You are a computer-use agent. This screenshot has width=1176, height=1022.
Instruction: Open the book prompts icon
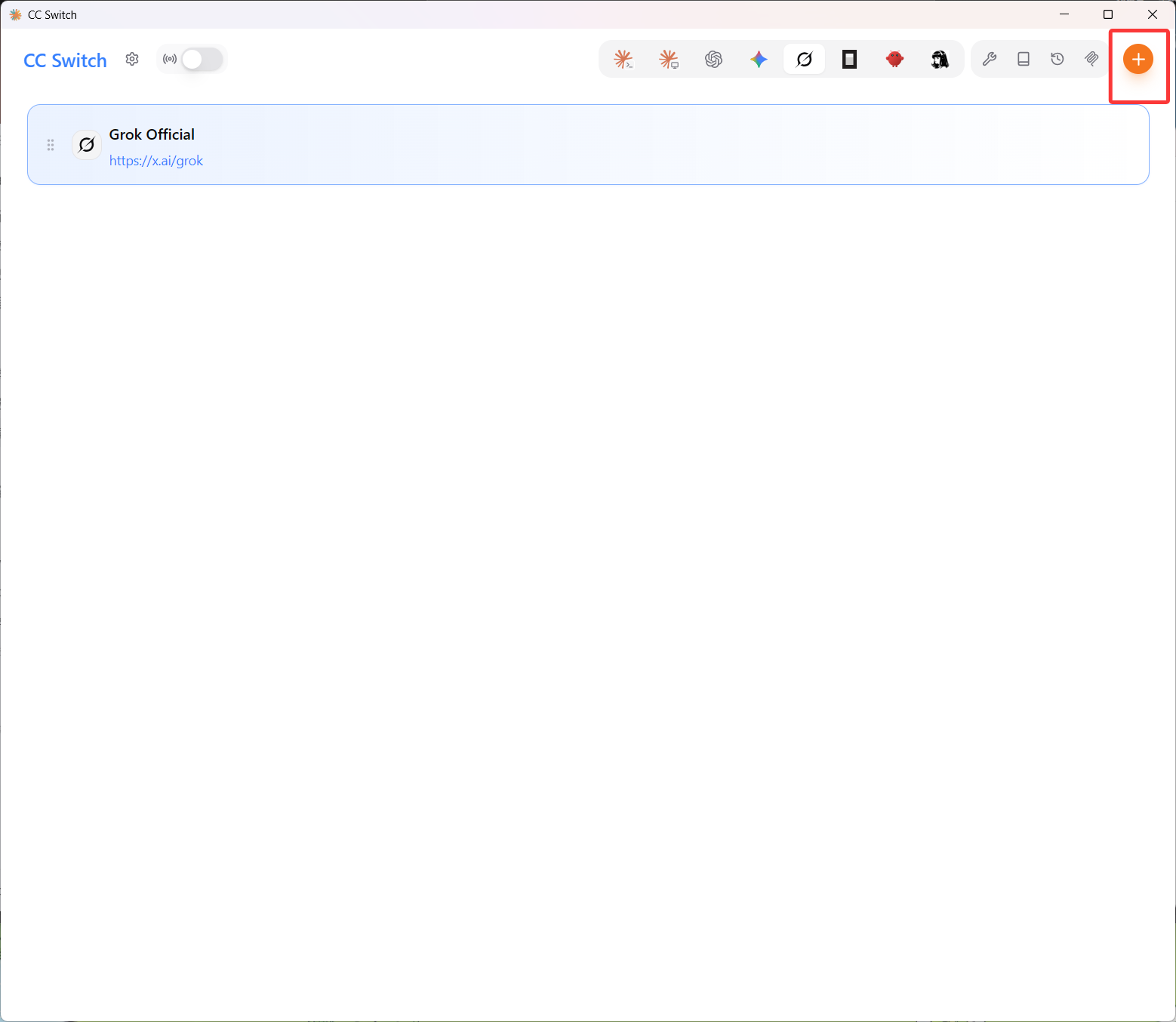coord(1024,59)
